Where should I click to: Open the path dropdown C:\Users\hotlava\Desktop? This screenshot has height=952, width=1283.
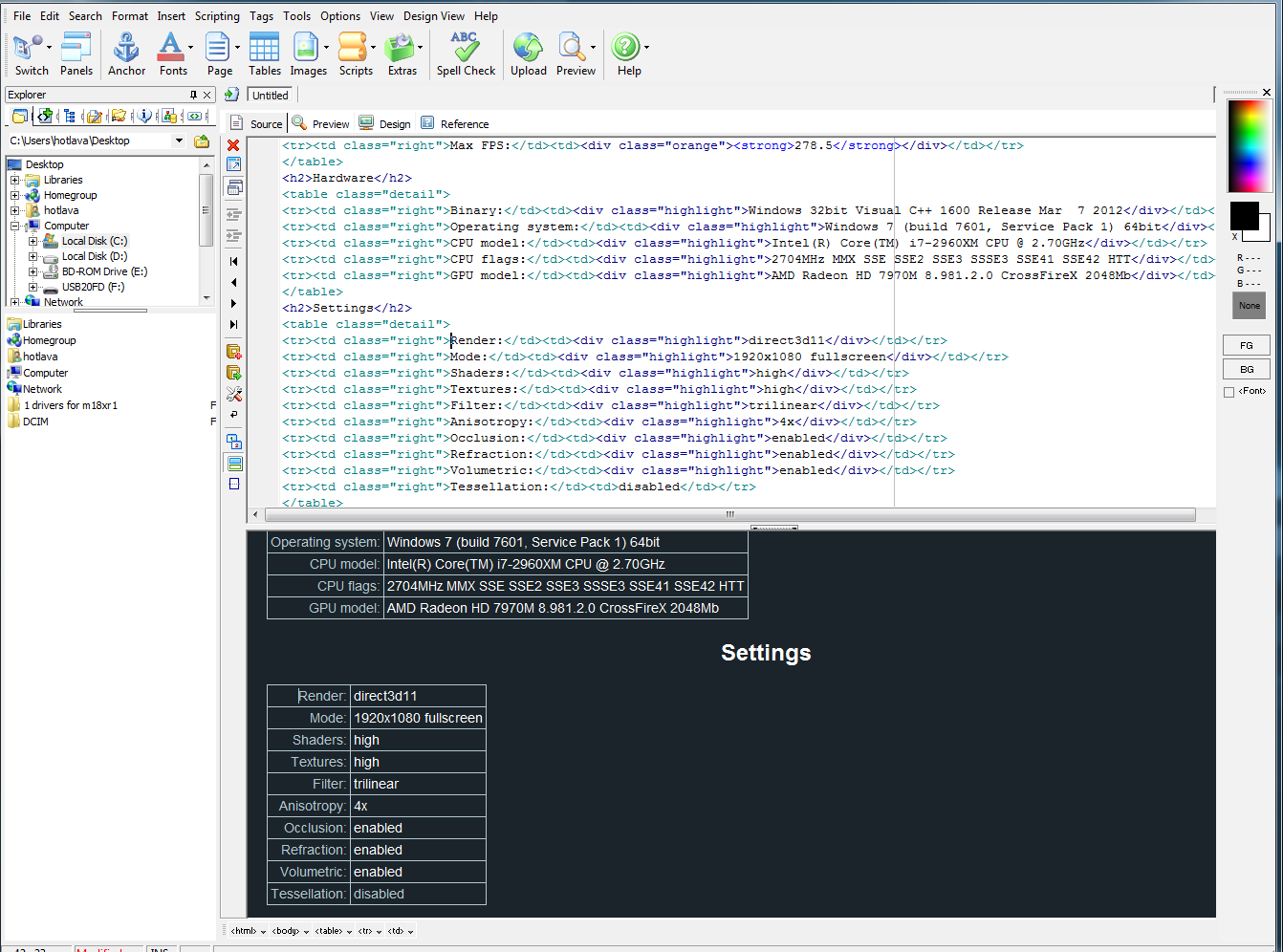179,141
